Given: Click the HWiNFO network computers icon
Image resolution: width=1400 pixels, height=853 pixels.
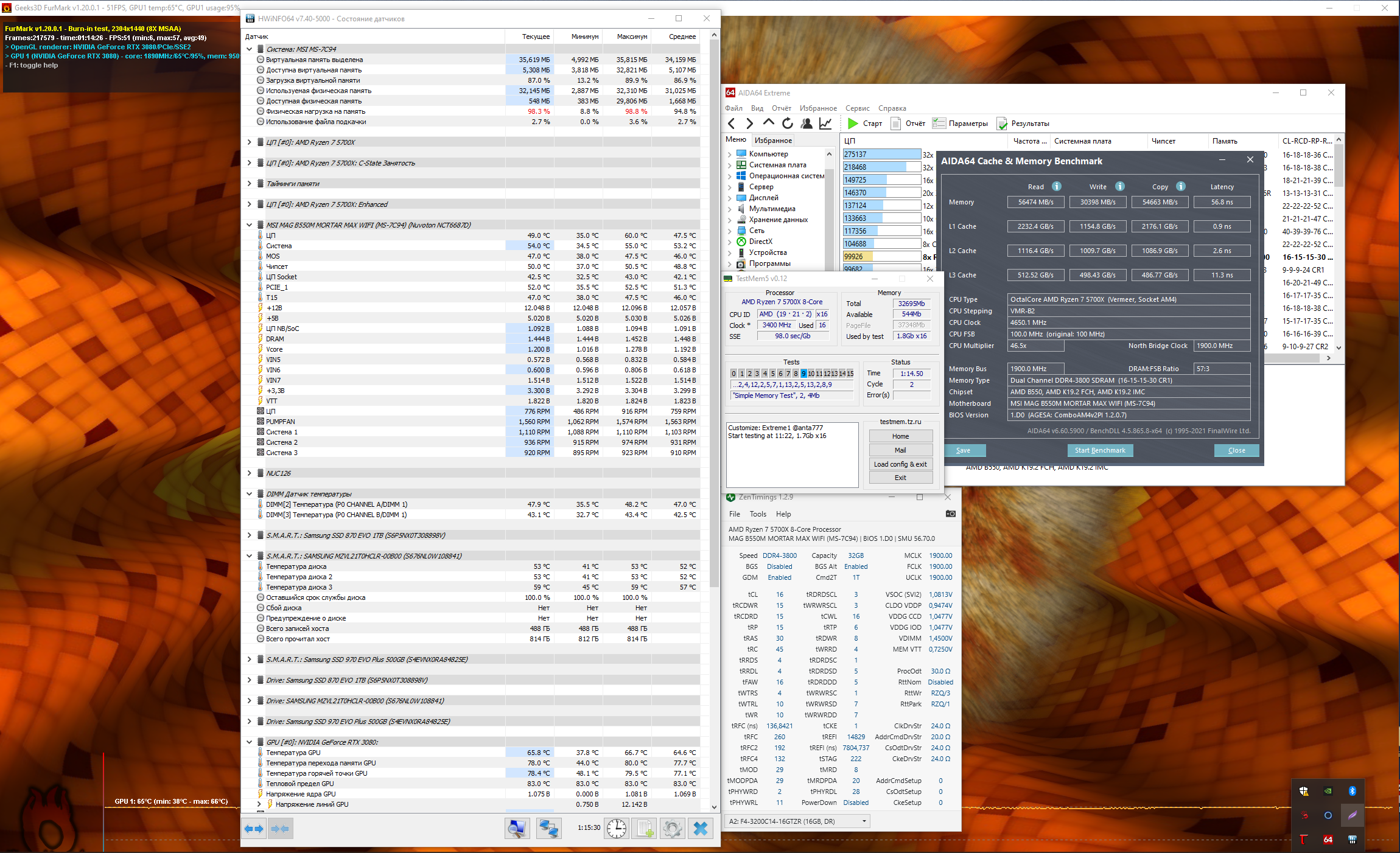Looking at the screenshot, I should point(548,829).
